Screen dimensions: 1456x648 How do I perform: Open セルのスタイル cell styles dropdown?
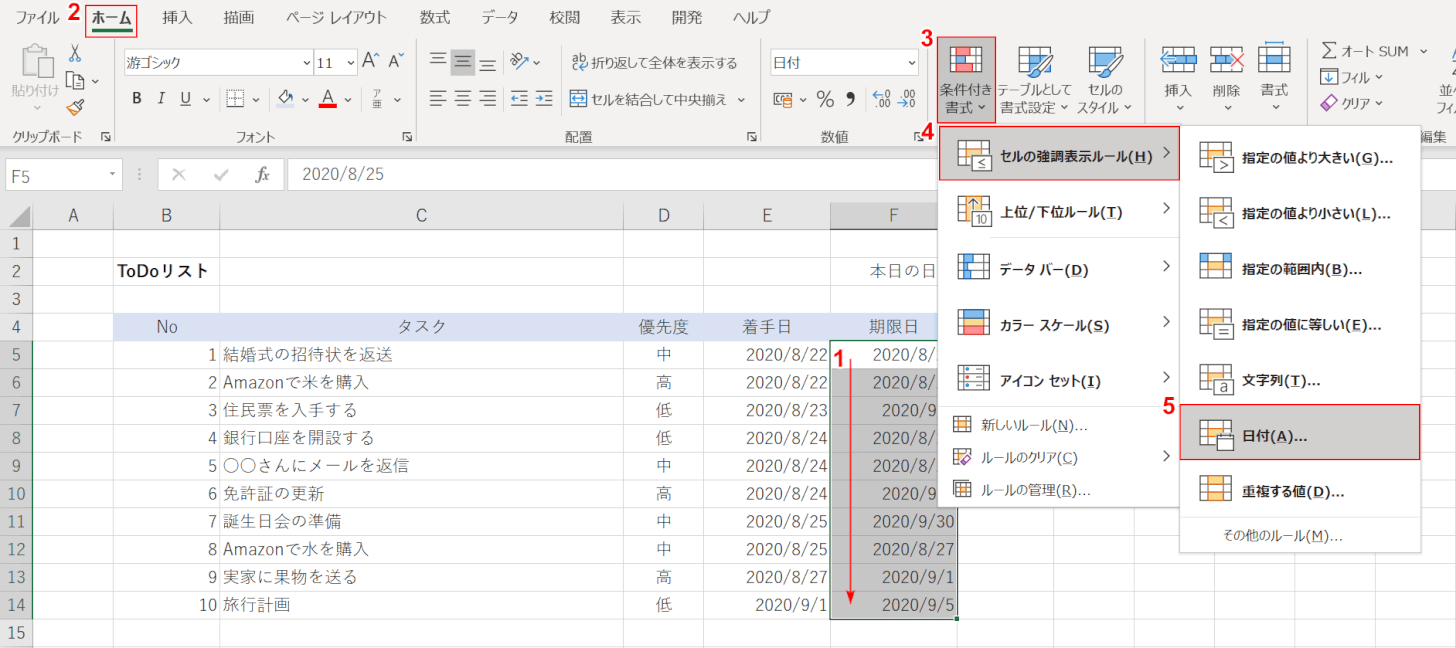[1107, 80]
